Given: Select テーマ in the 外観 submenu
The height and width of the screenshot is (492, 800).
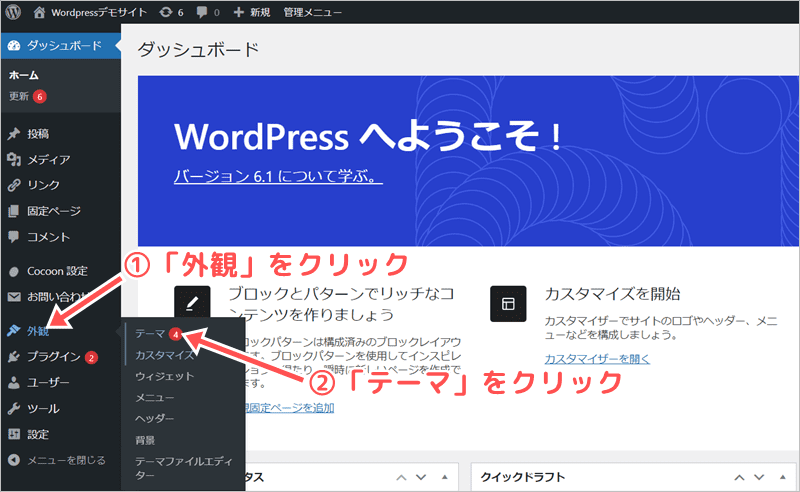Looking at the screenshot, I should coord(150,334).
